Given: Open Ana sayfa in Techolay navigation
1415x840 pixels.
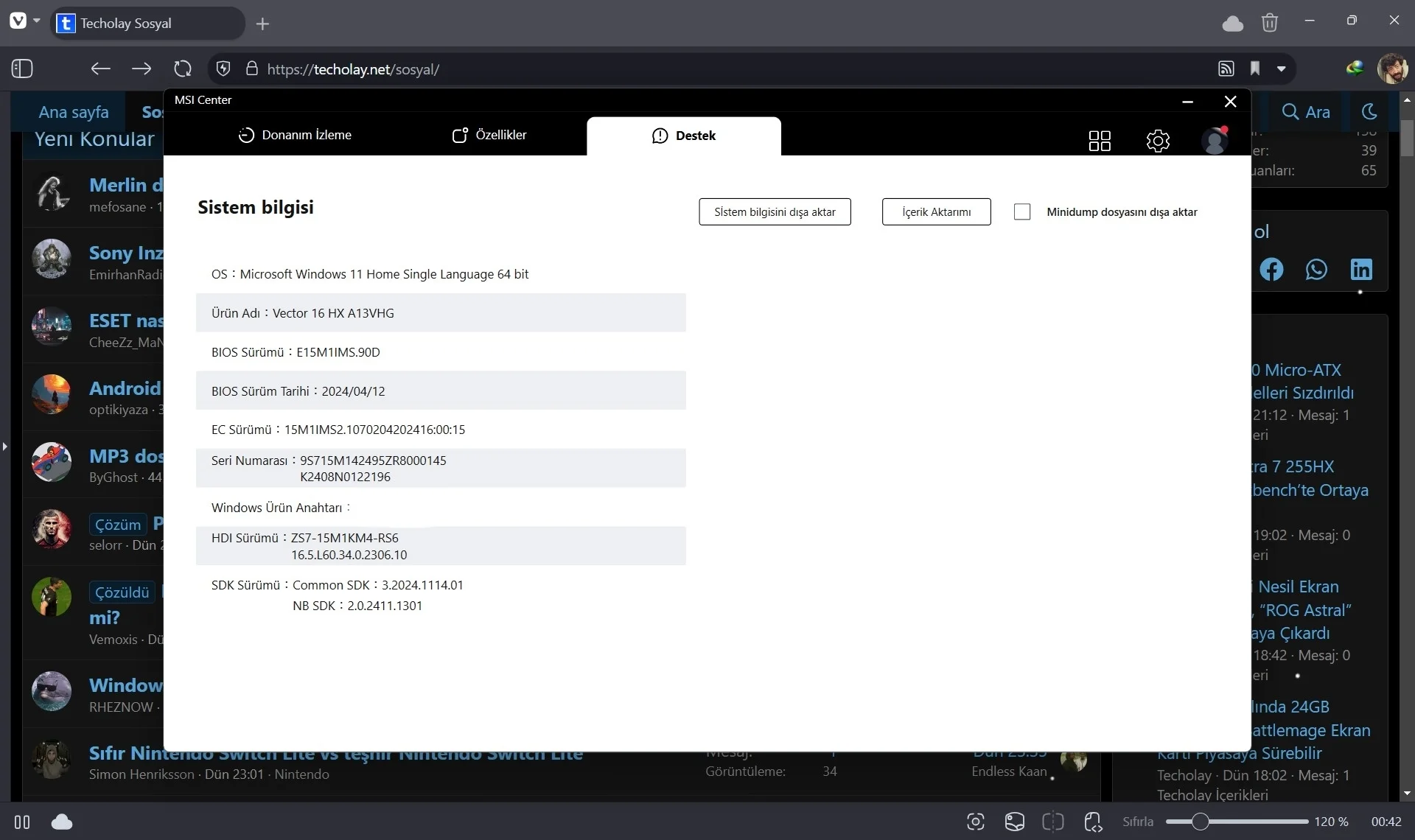Looking at the screenshot, I should [74, 112].
